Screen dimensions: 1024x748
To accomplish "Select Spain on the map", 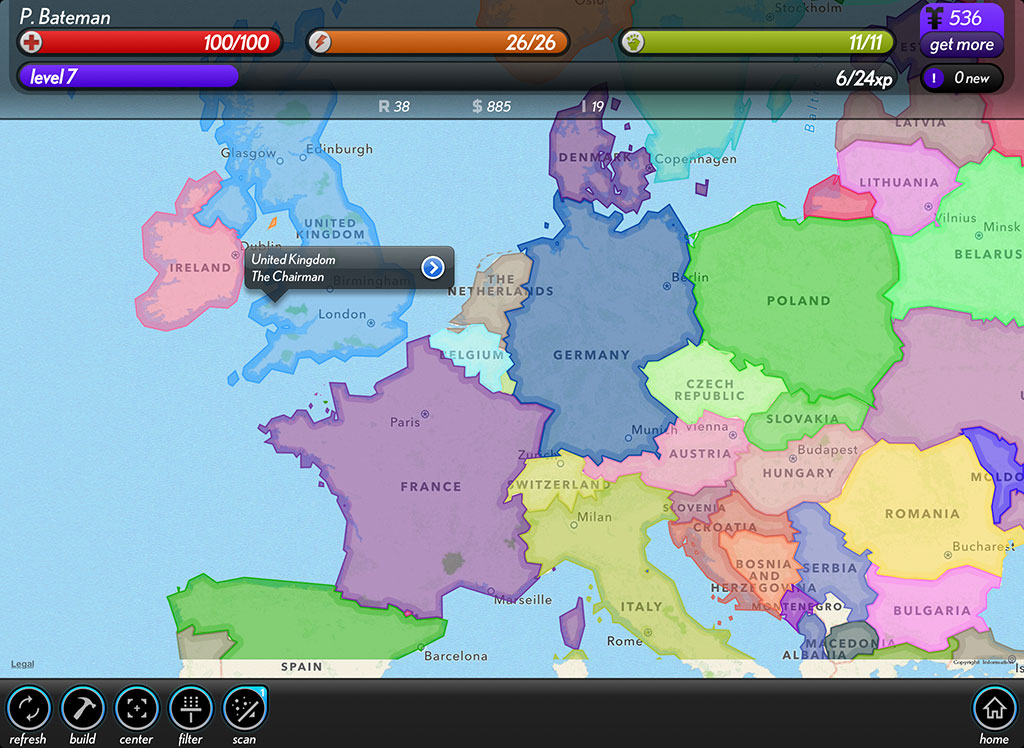I will click(x=301, y=666).
